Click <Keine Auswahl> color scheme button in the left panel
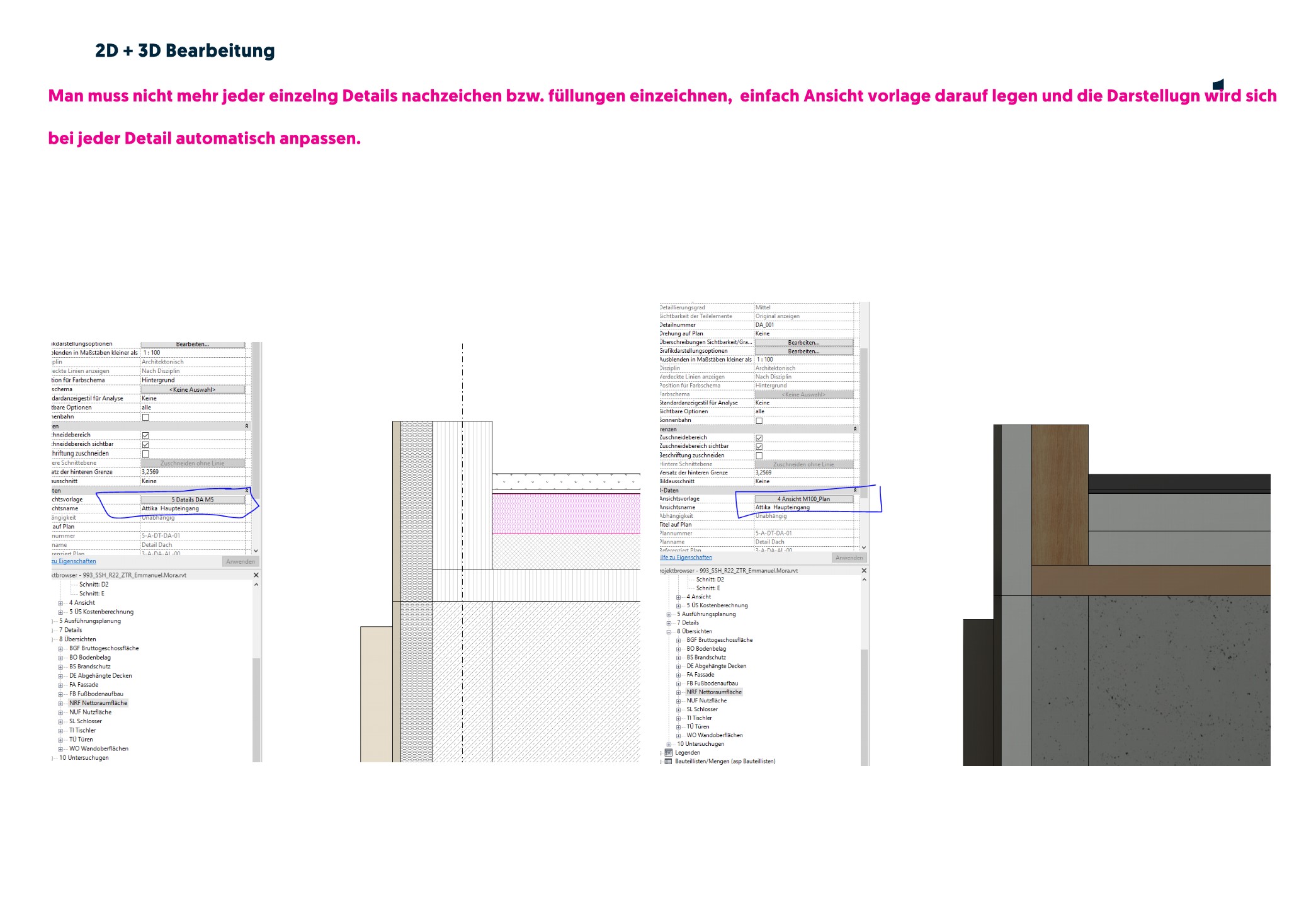 (193, 389)
